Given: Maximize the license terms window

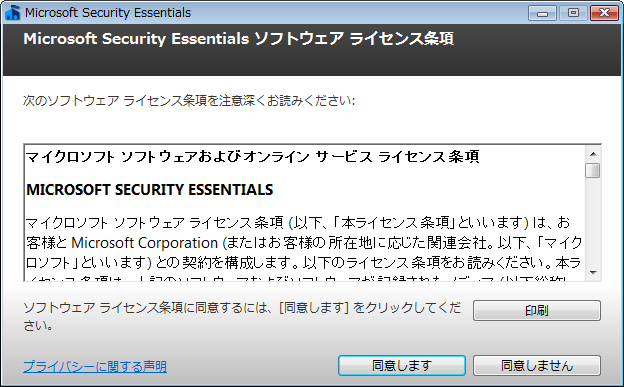Looking at the screenshot, I should 573,13.
